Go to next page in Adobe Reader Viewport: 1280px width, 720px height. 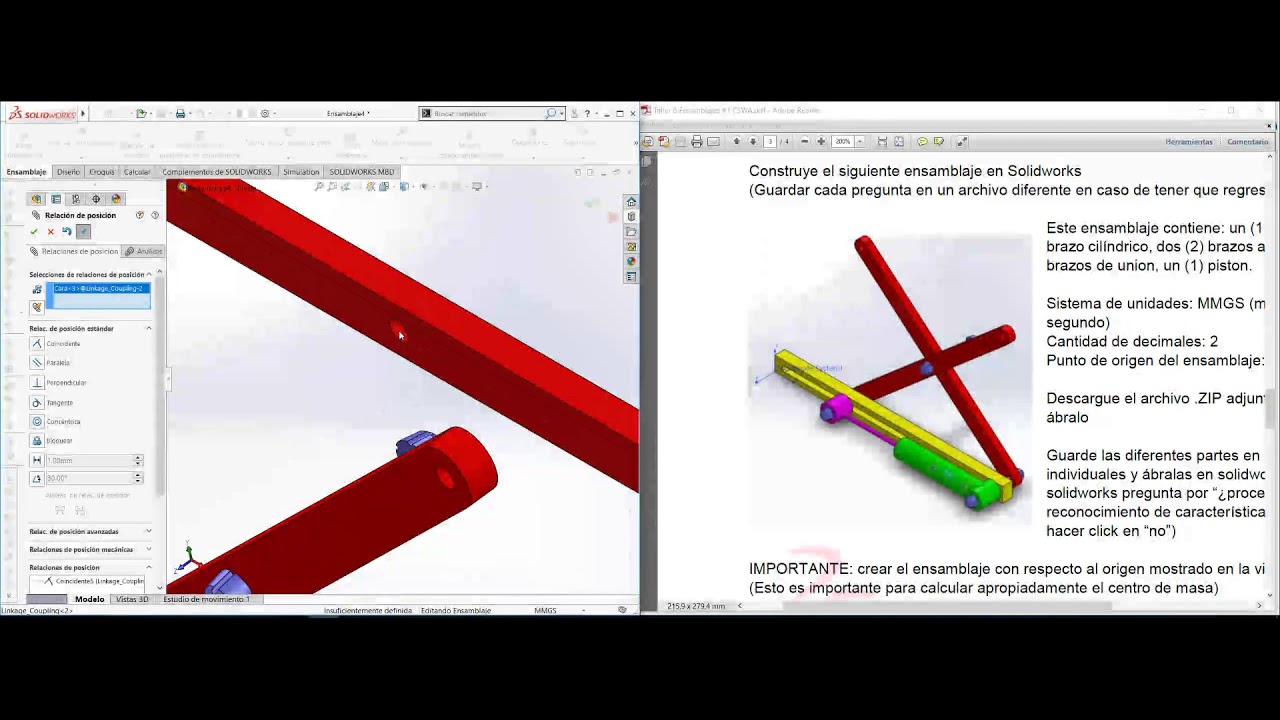click(754, 142)
